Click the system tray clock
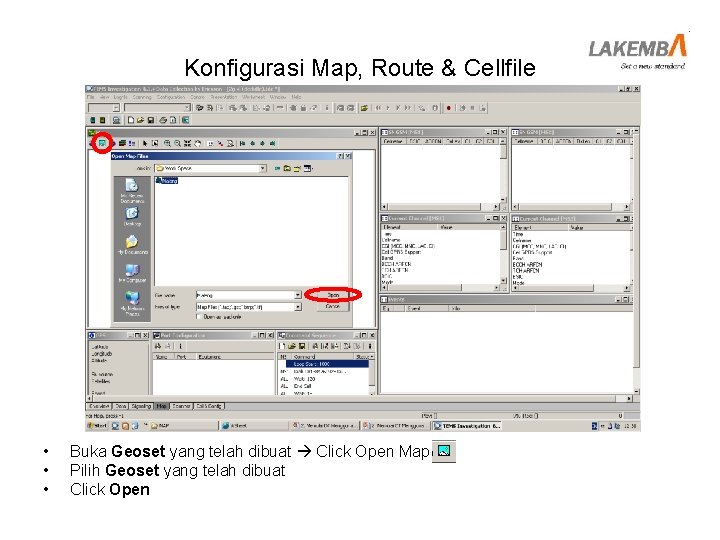The width and height of the screenshot is (720, 540). pos(630,426)
